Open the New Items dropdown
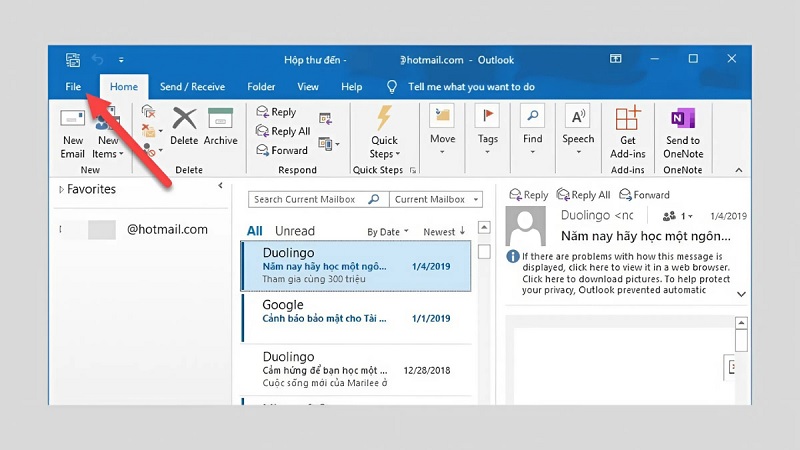The height and width of the screenshot is (450, 800). pyautogui.click(x=108, y=134)
